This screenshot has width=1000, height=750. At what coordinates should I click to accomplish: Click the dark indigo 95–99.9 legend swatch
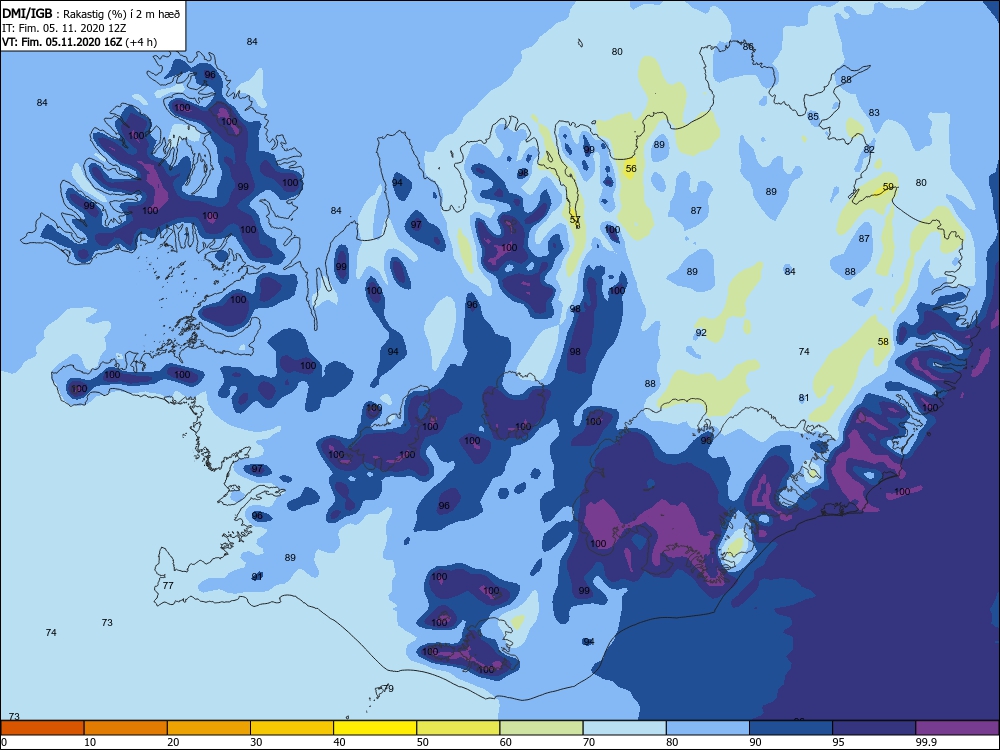874,728
